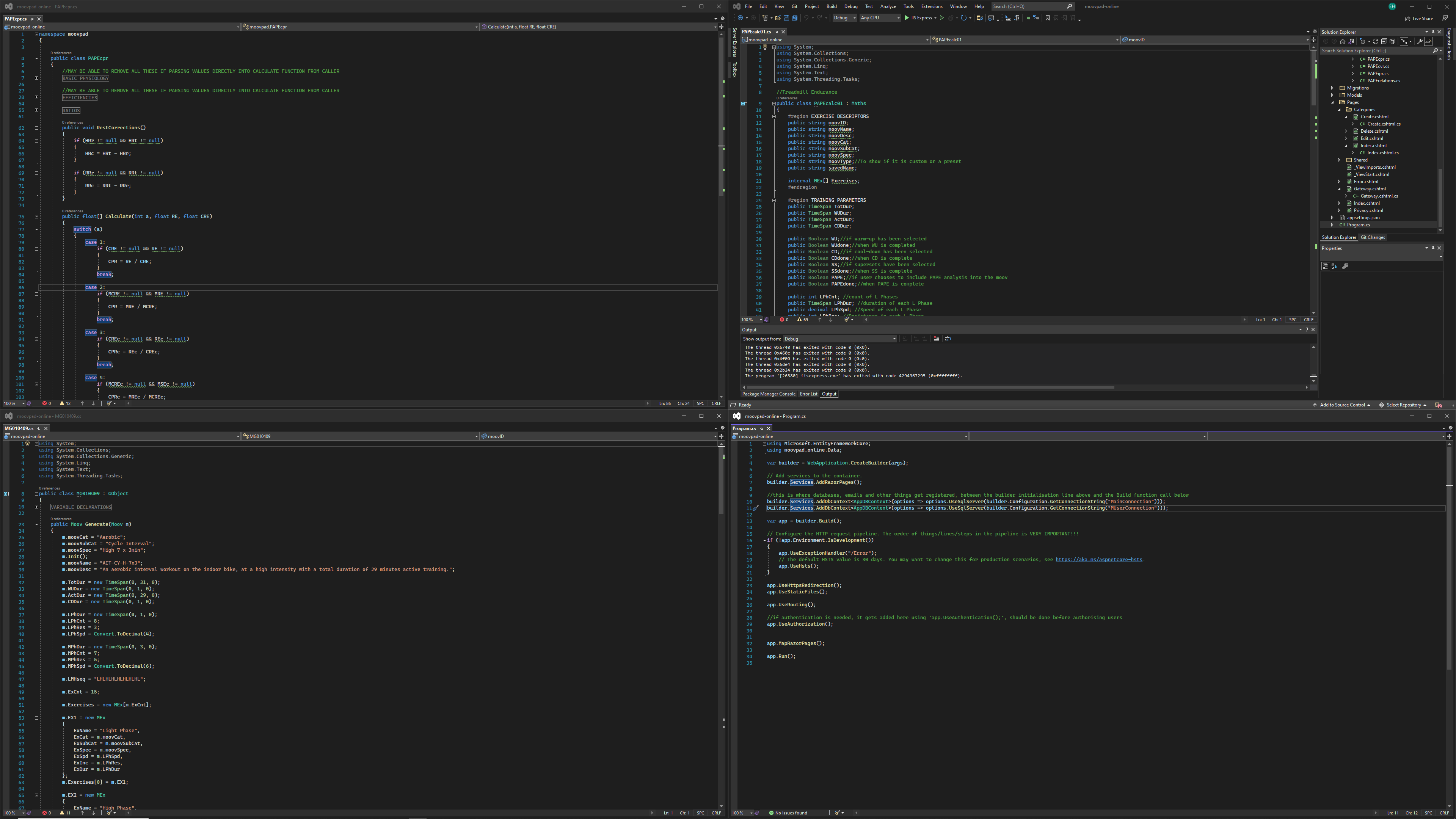
Task: Toggle auto-hide pin on Solution Explorer
Action: 1433,32
